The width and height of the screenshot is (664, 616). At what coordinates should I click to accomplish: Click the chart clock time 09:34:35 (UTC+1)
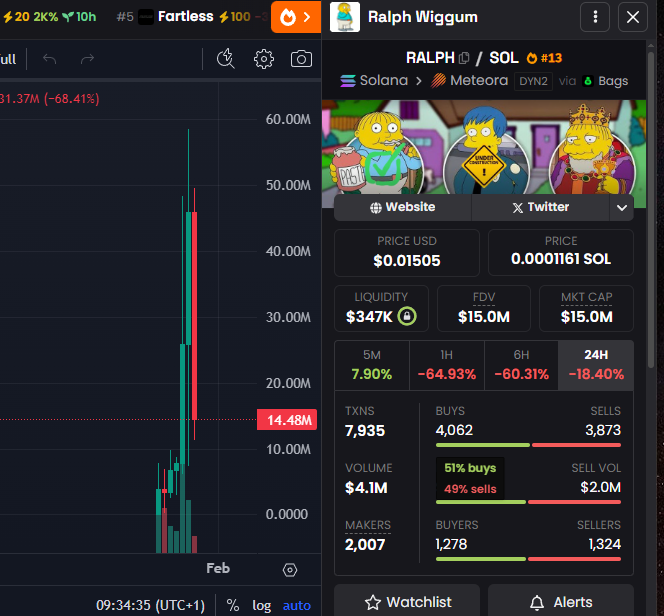[x=150, y=605]
